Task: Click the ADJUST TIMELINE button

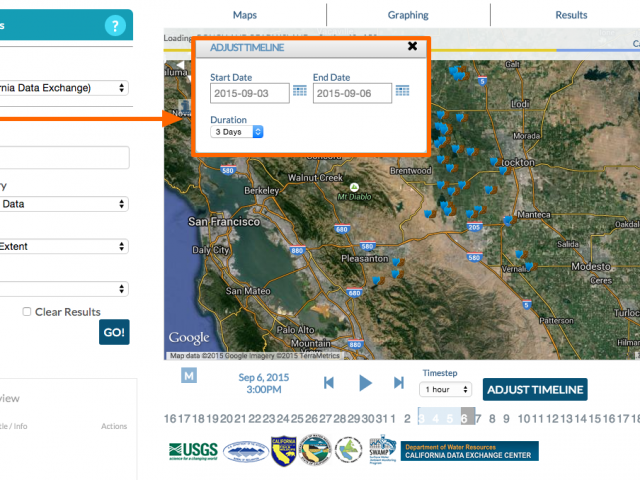Action: click(535, 390)
